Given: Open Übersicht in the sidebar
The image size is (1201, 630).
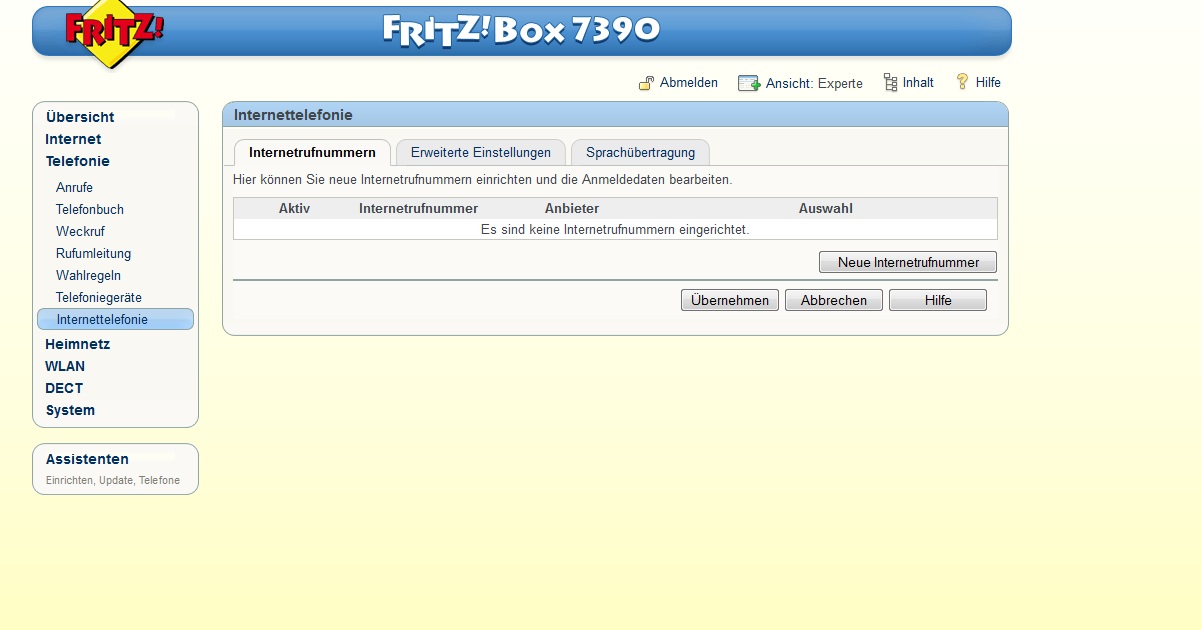Looking at the screenshot, I should 80,117.
